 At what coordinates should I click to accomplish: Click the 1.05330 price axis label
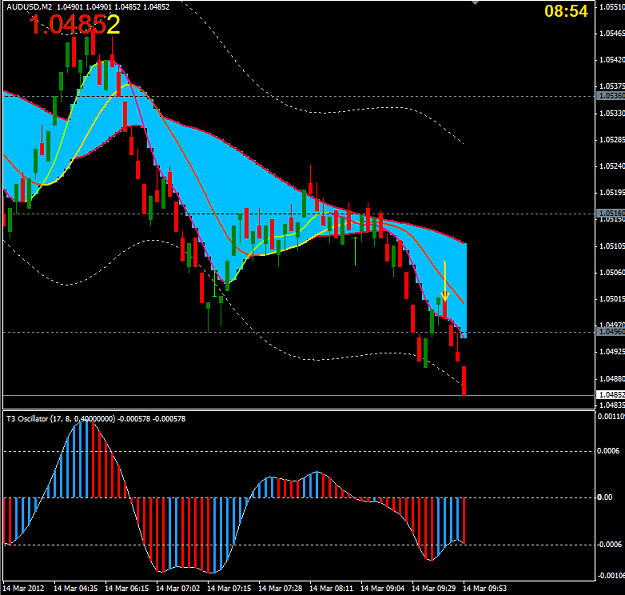tap(612, 114)
